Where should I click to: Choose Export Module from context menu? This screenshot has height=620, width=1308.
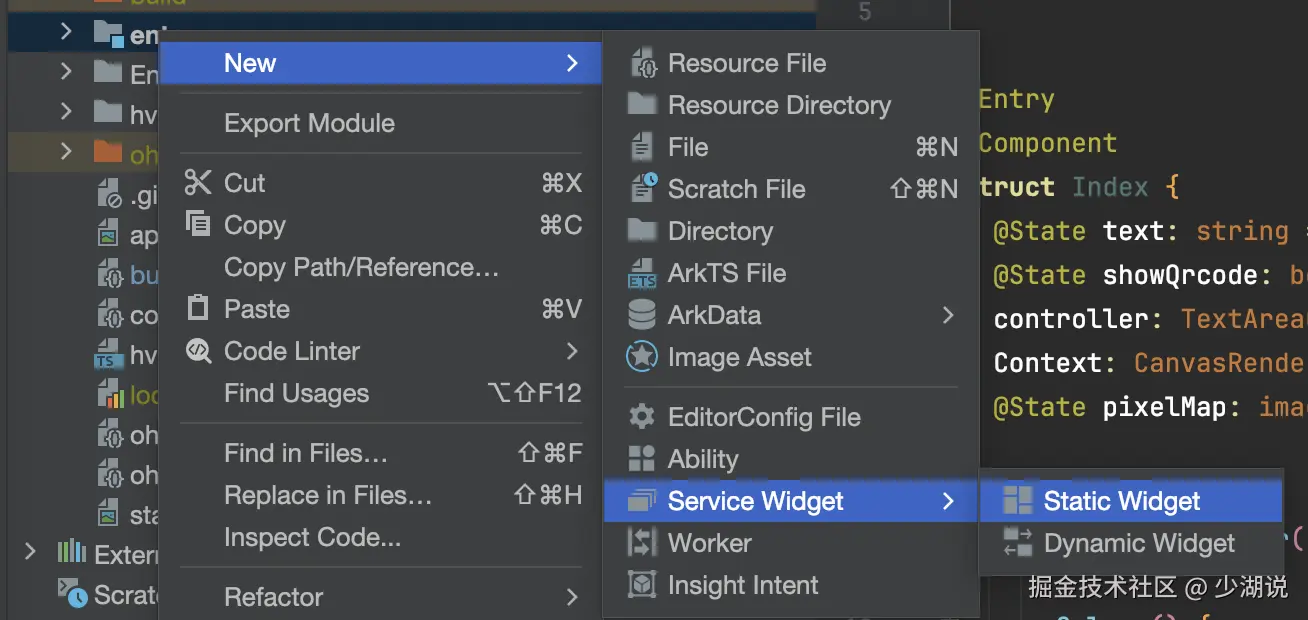pyautogui.click(x=309, y=123)
